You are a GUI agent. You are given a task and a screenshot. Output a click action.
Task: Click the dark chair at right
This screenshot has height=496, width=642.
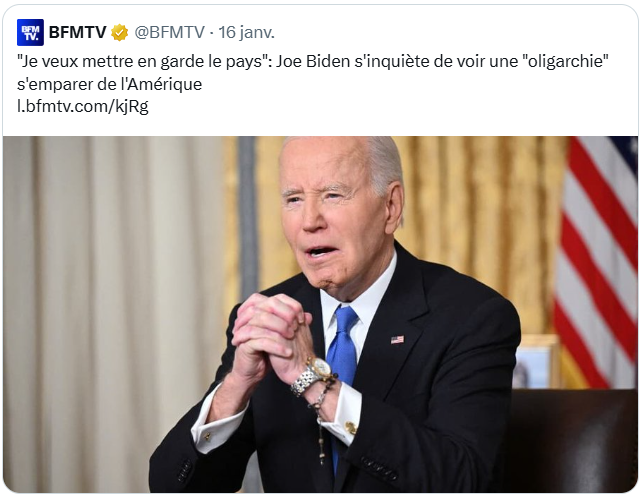click(573, 440)
